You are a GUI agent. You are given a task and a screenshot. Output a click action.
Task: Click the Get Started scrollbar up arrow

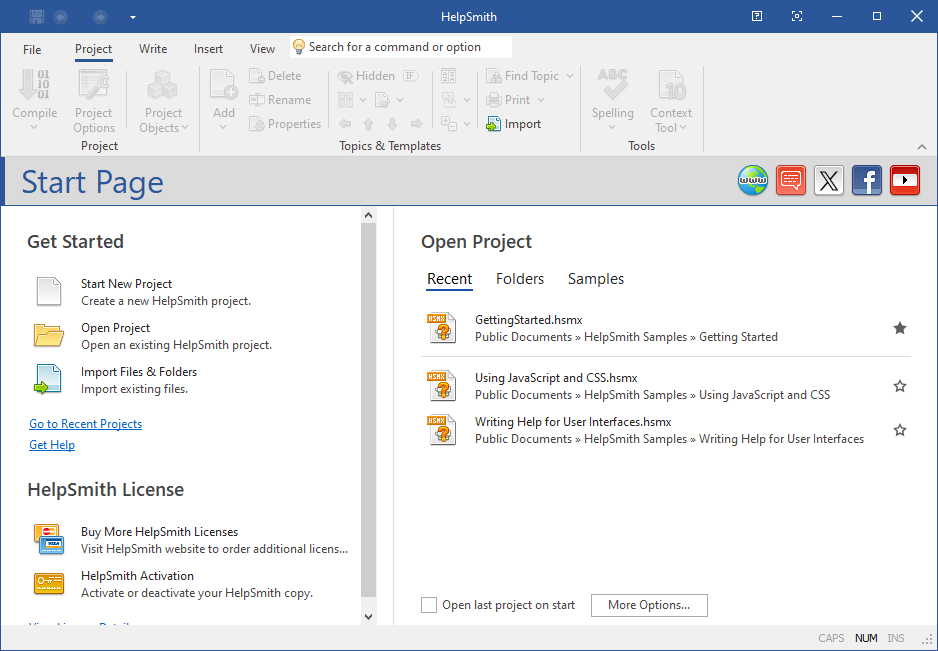pyautogui.click(x=368, y=215)
